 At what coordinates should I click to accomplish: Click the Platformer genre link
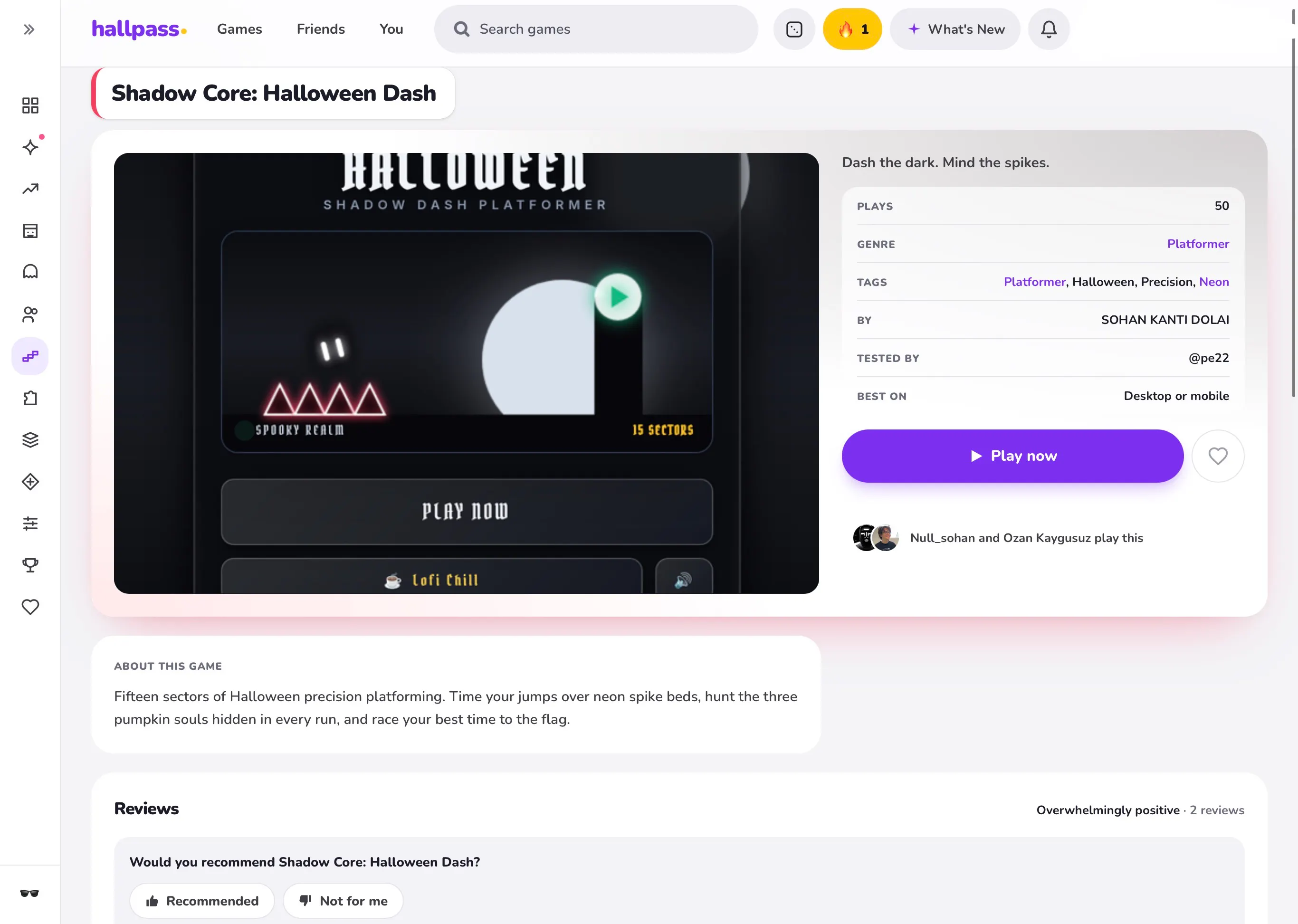tap(1198, 244)
